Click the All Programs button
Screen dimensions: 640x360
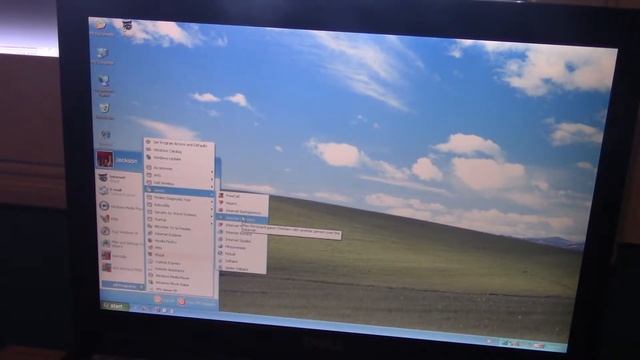pos(123,286)
